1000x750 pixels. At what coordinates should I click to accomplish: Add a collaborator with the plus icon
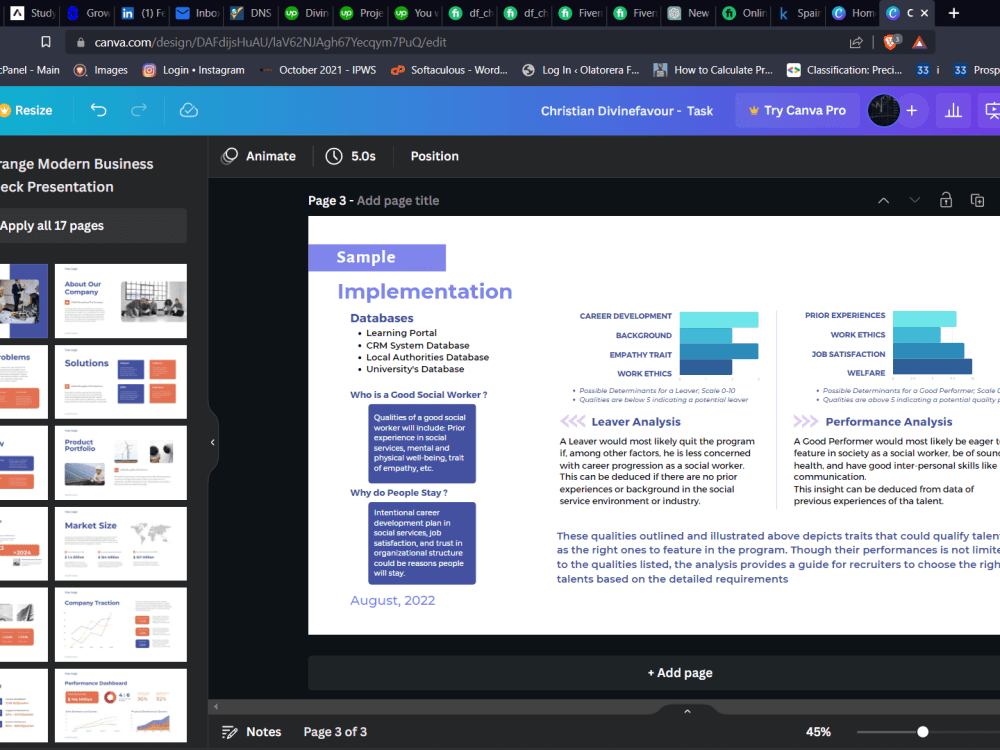click(x=912, y=110)
